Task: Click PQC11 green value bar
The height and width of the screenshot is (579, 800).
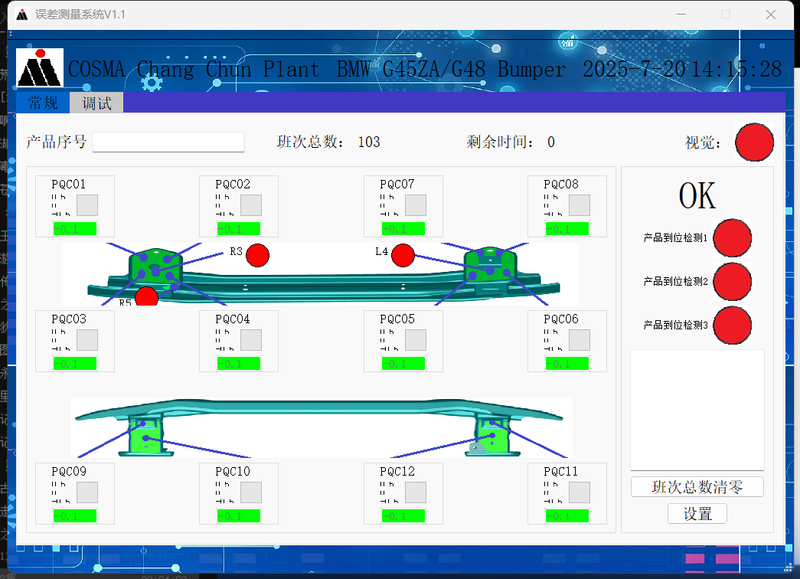Action: 567,516
